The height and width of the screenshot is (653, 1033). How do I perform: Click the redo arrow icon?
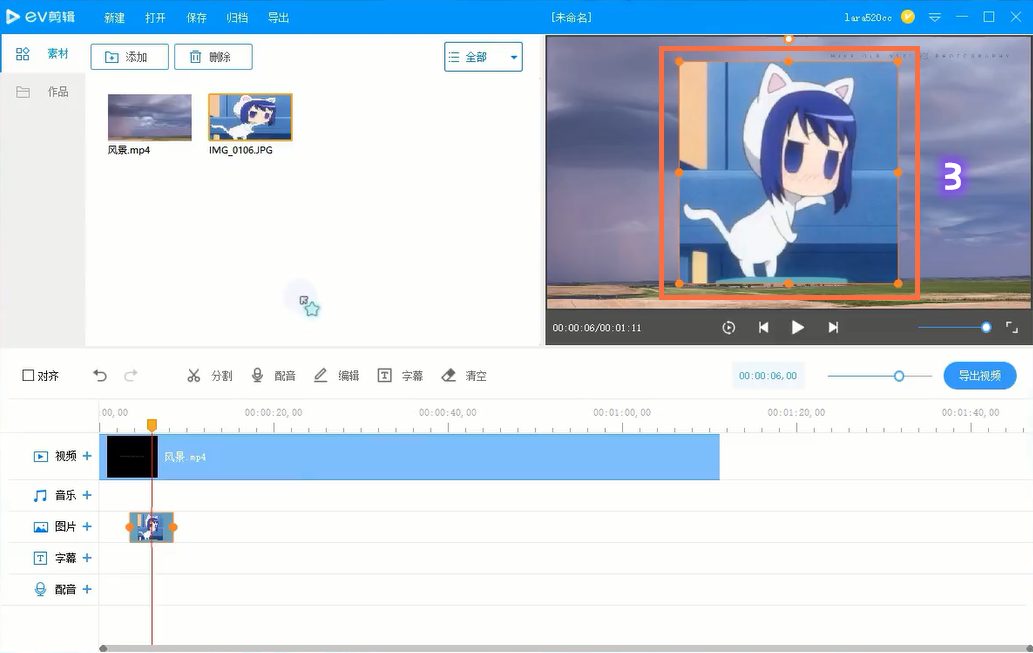tap(130, 376)
